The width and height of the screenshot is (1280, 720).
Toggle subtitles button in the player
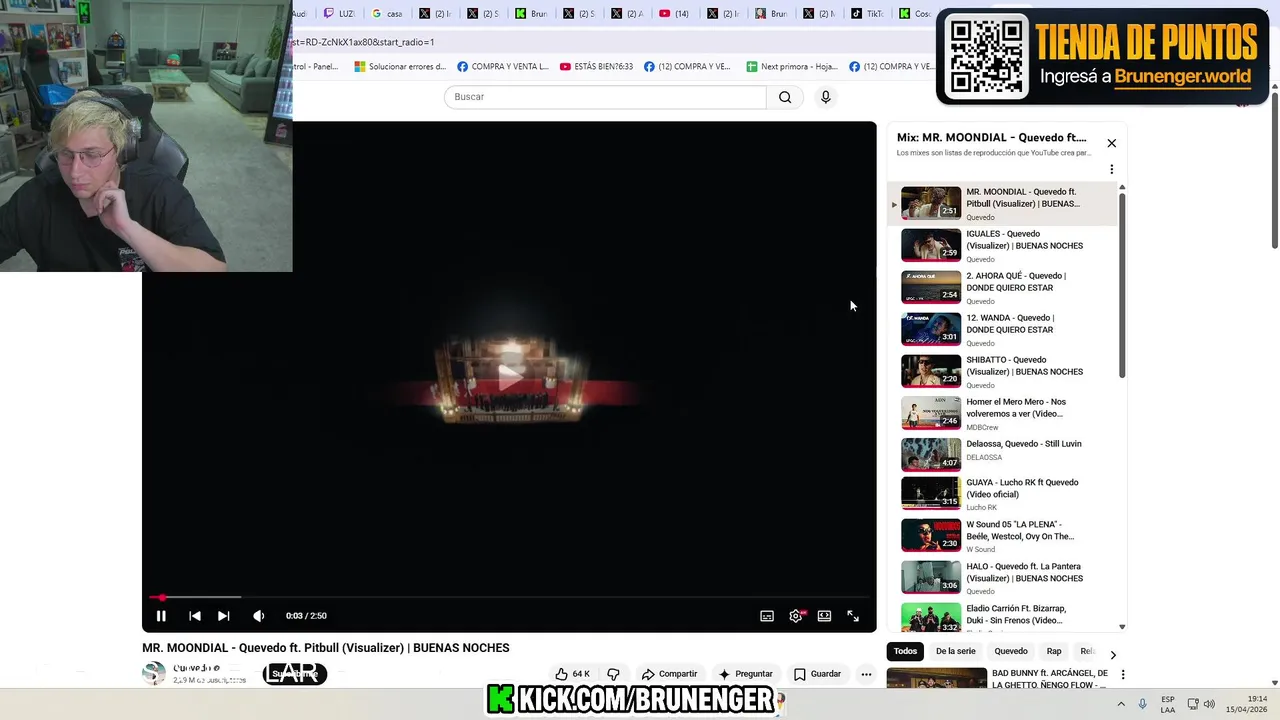tap(767, 616)
